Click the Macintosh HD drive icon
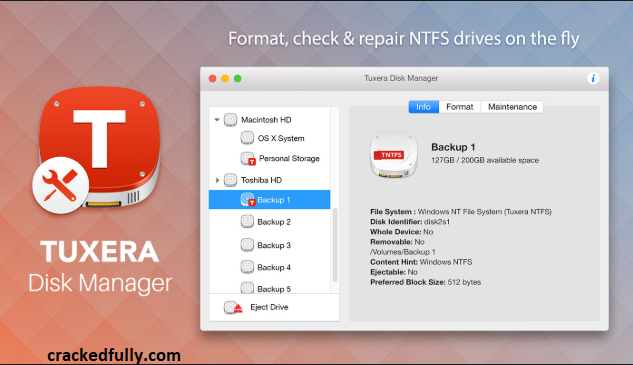 click(231, 120)
